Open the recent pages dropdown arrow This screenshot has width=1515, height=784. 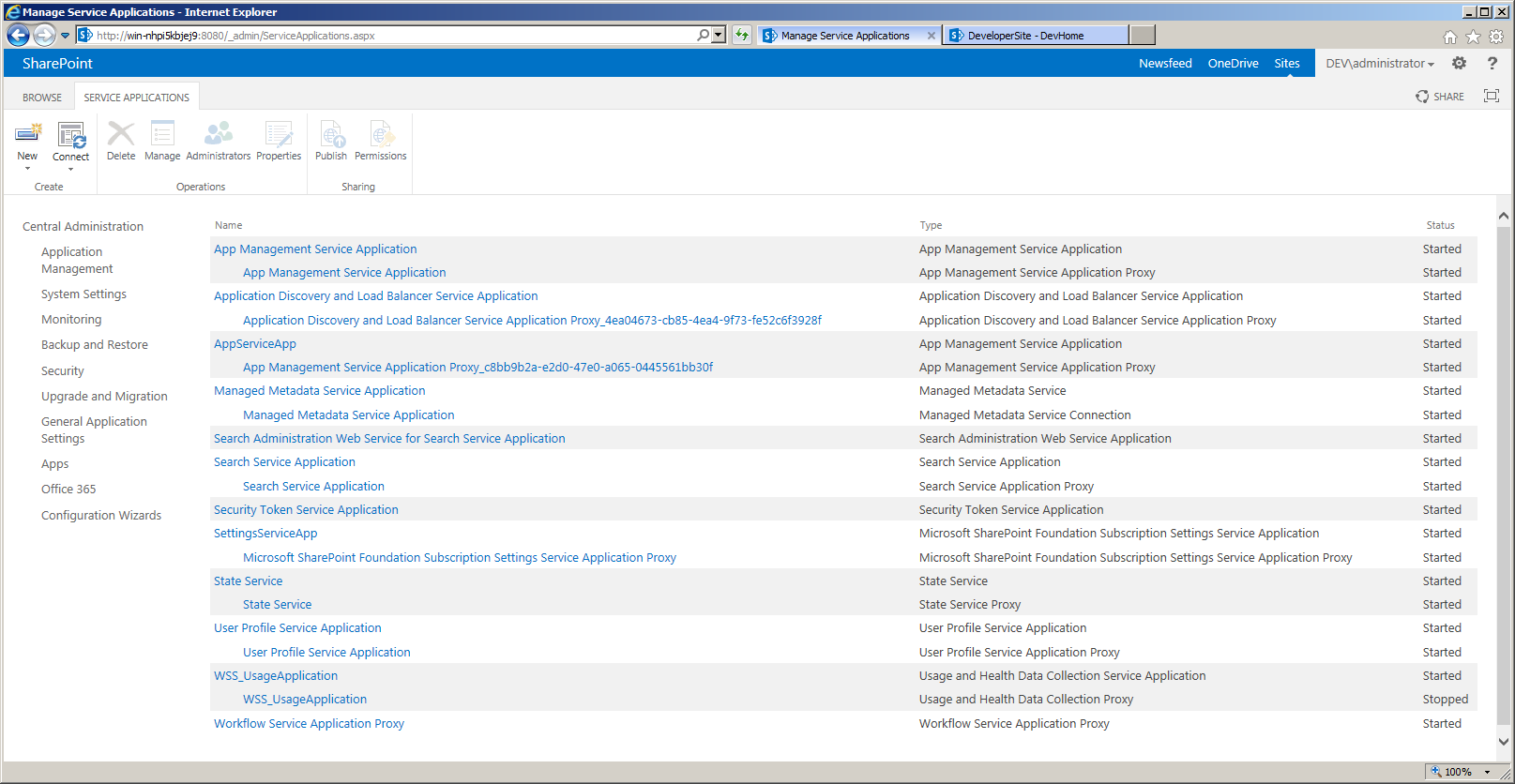(65, 36)
